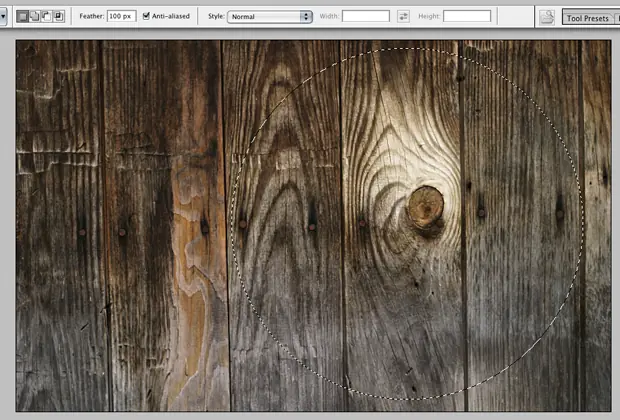The width and height of the screenshot is (620, 420).
Task: Focus the Height input field
Action: pos(467,16)
